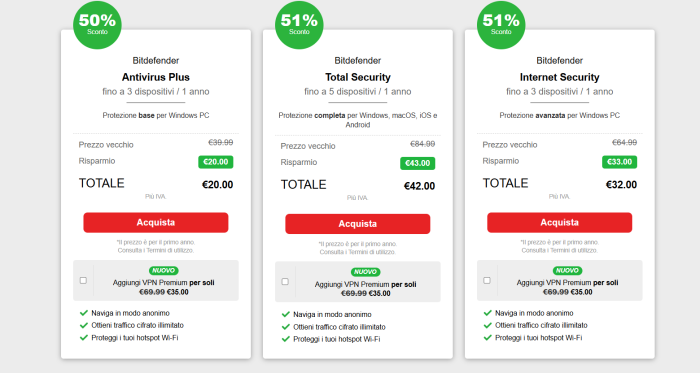Click the NUOVO badge under Internet Security

click(567, 270)
